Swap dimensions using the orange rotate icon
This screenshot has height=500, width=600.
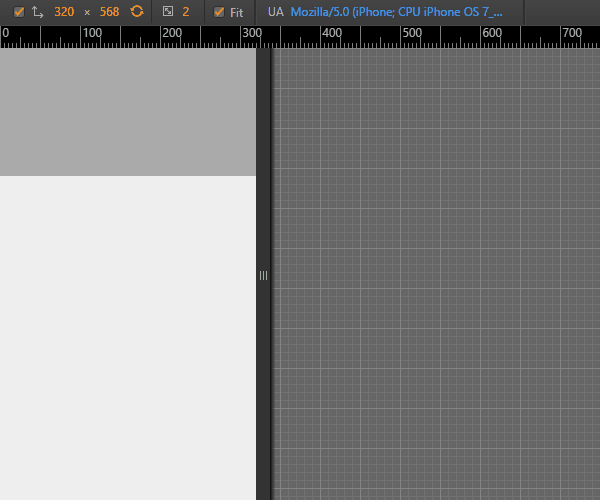coord(137,13)
